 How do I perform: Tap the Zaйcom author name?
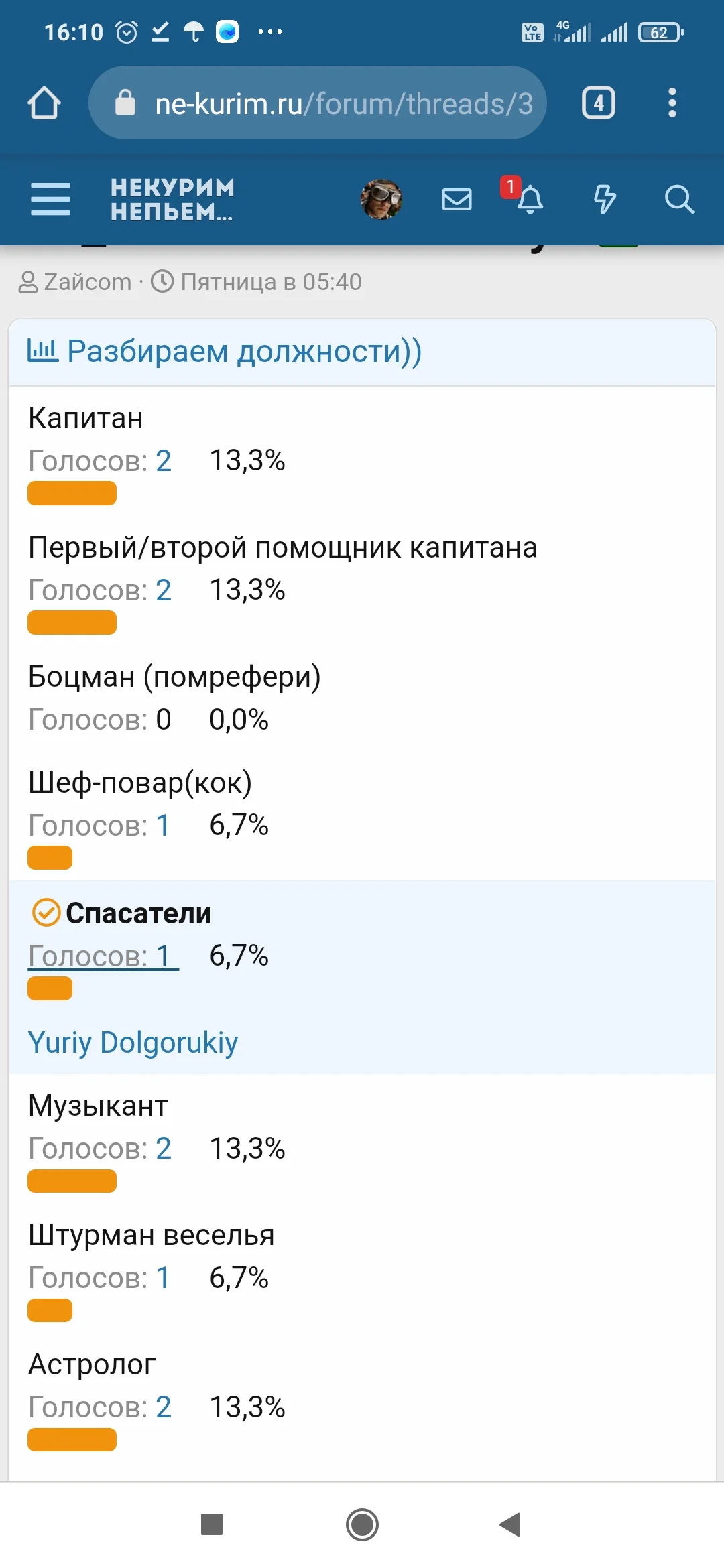click(x=87, y=281)
